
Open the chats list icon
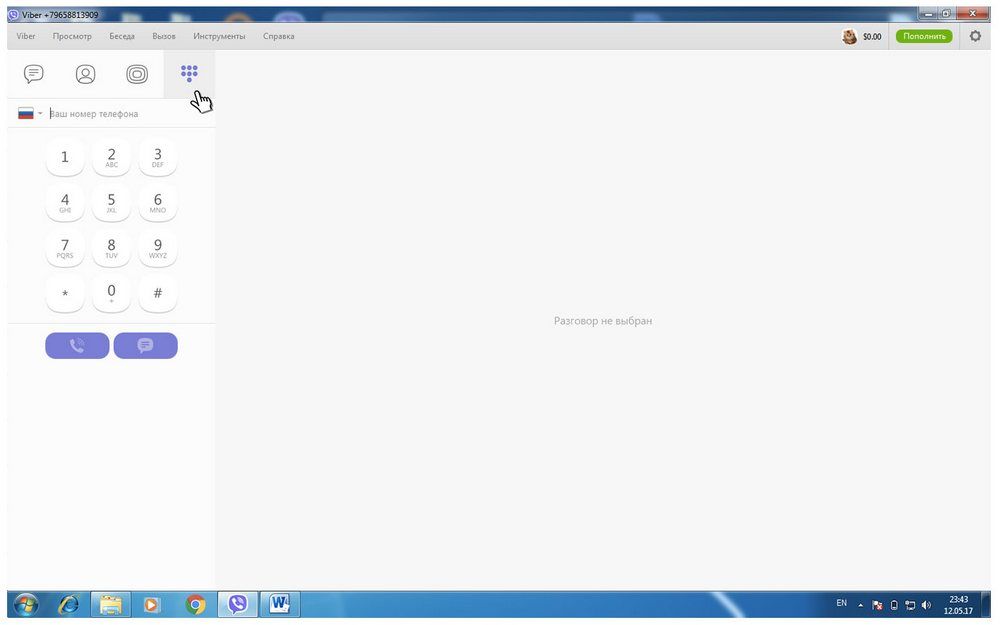(x=34, y=74)
